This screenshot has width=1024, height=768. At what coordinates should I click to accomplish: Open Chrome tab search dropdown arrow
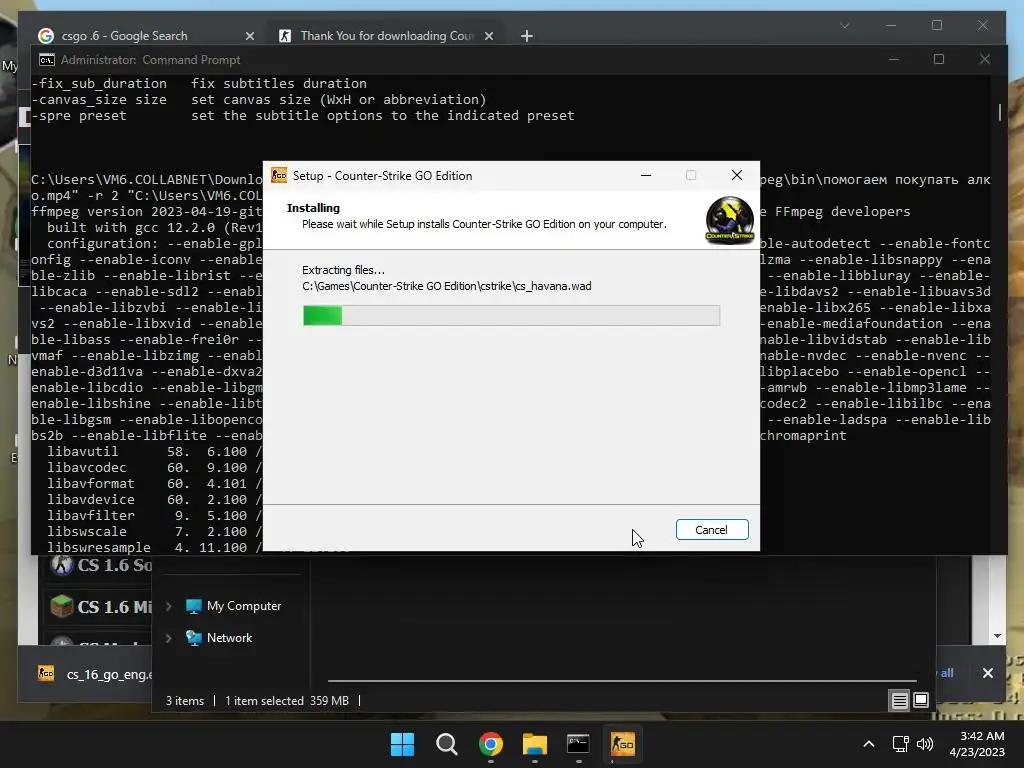844,25
